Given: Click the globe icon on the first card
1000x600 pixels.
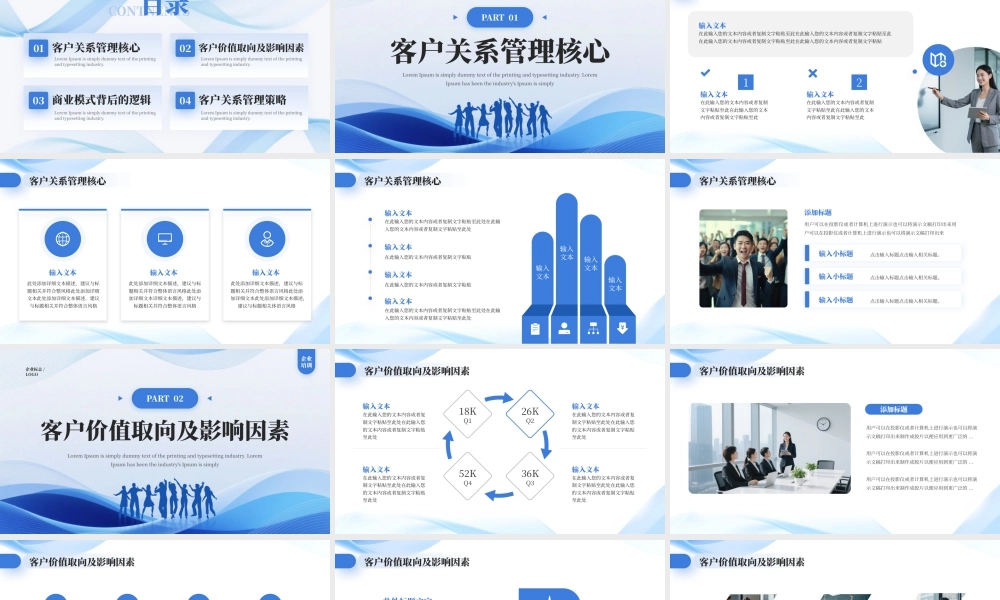Looking at the screenshot, I should tap(62, 239).
